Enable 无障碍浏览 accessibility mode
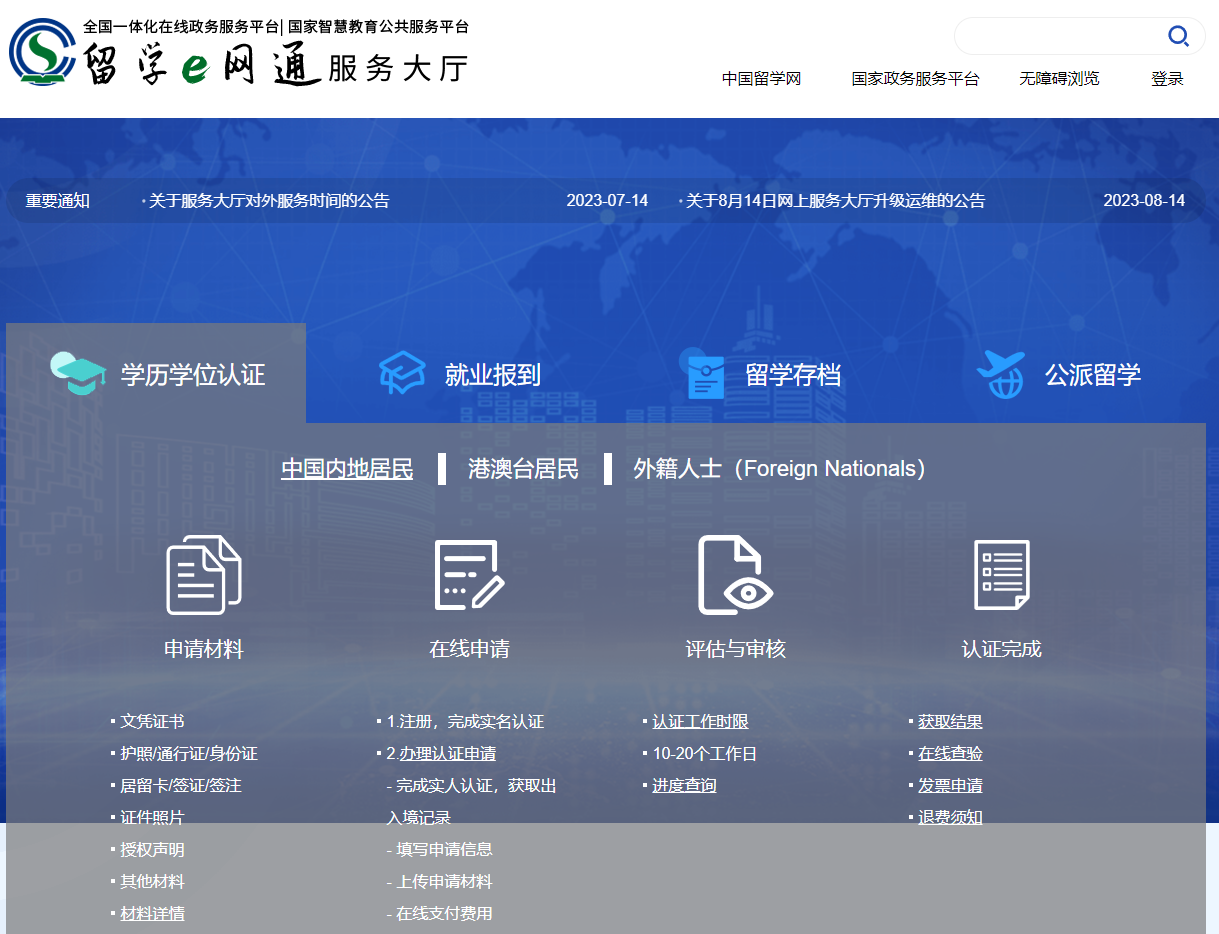 [x=1059, y=79]
